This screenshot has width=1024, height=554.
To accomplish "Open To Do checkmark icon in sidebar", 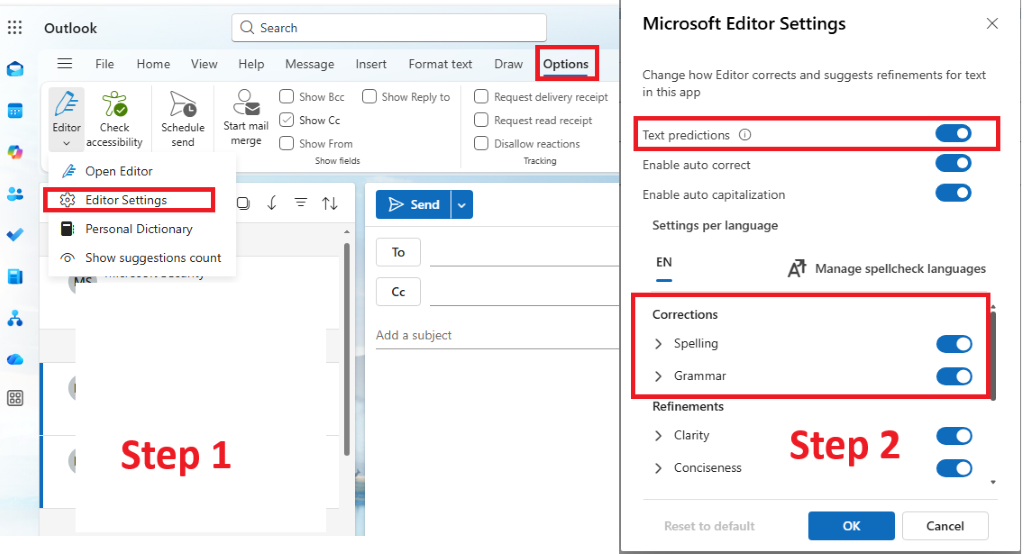I will click(x=15, y=235).
